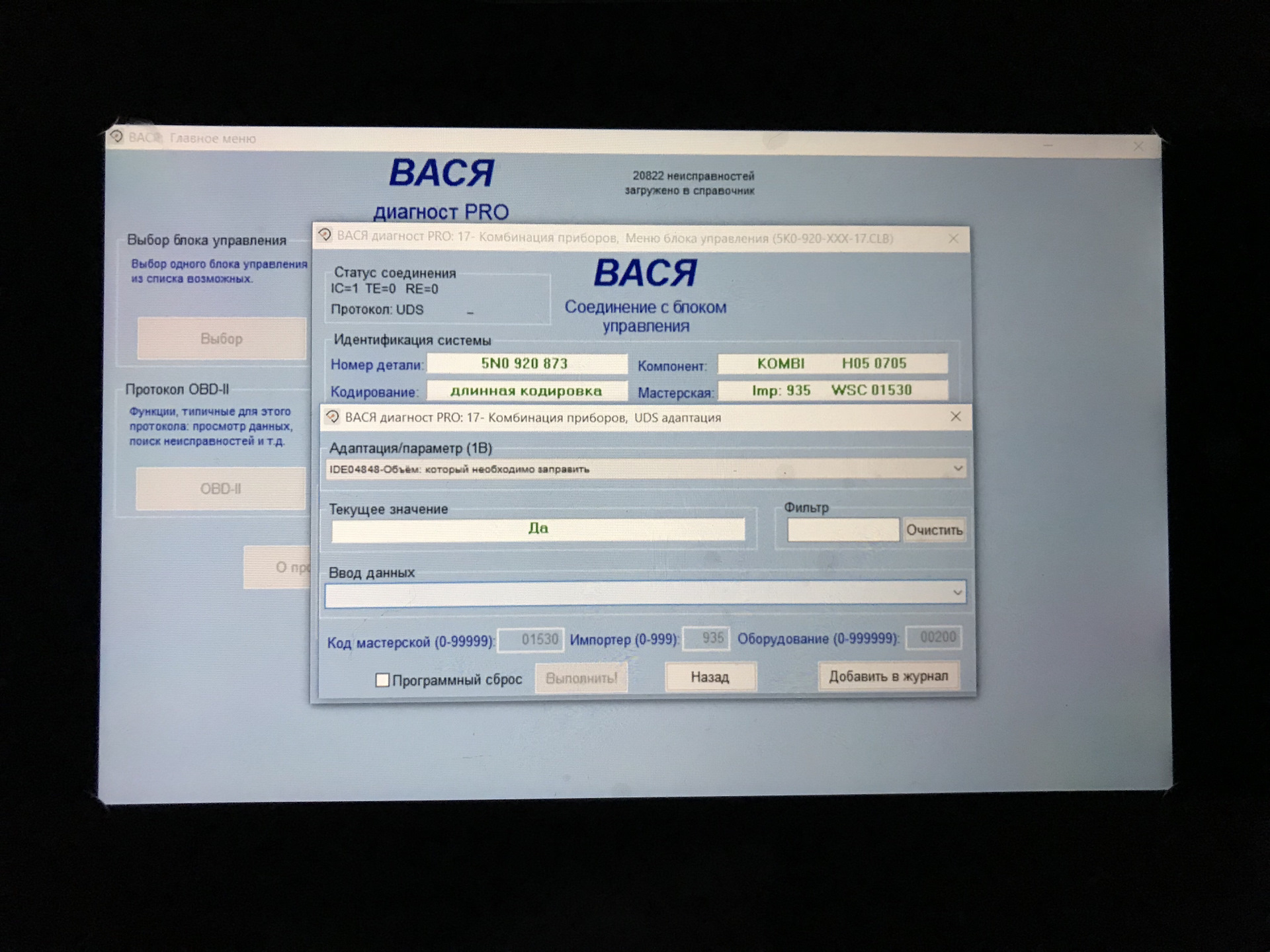The height and width of the screenshot is (952, 1270).
Task: Click the app icon in UDS adaptation title bar
Action: point(333,416)
